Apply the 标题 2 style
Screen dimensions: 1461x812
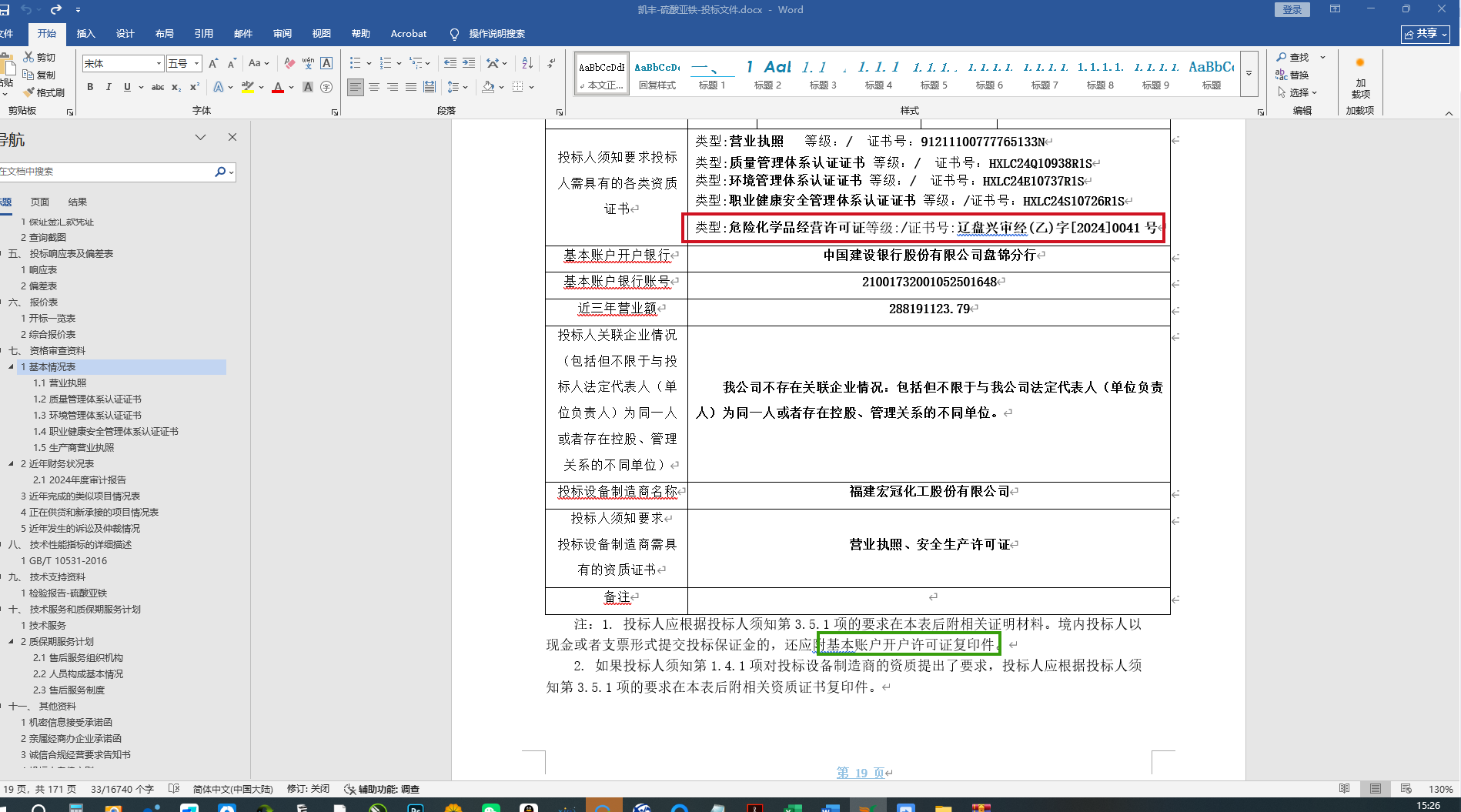[x=767, y=74]
